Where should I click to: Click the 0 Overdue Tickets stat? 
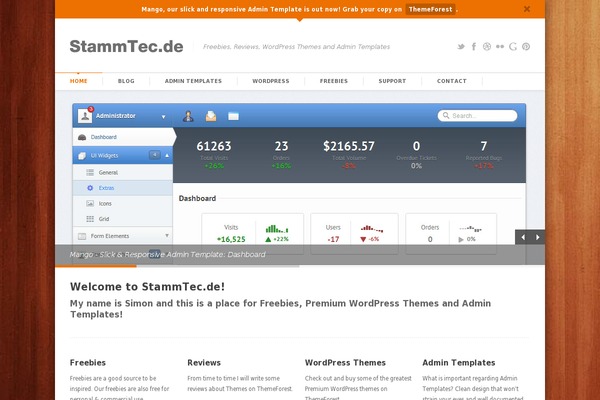point(416,155)
